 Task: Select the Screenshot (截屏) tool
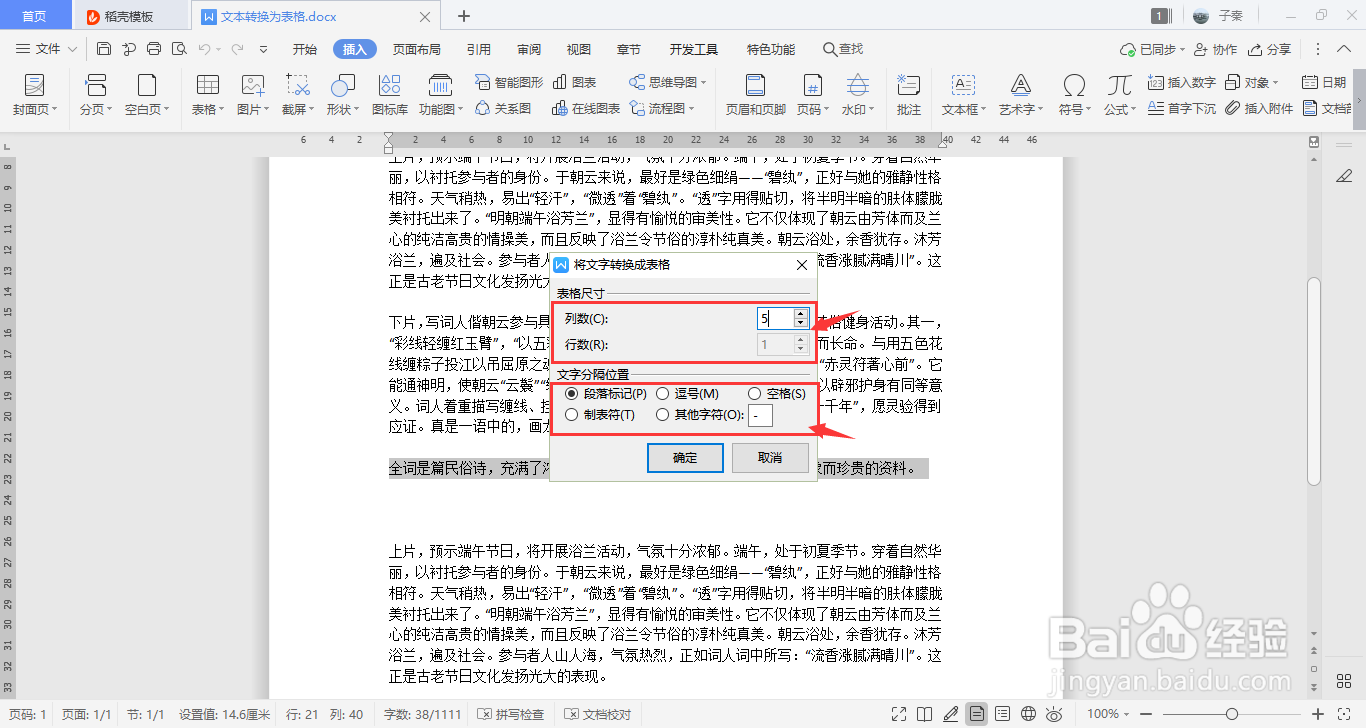298,95
